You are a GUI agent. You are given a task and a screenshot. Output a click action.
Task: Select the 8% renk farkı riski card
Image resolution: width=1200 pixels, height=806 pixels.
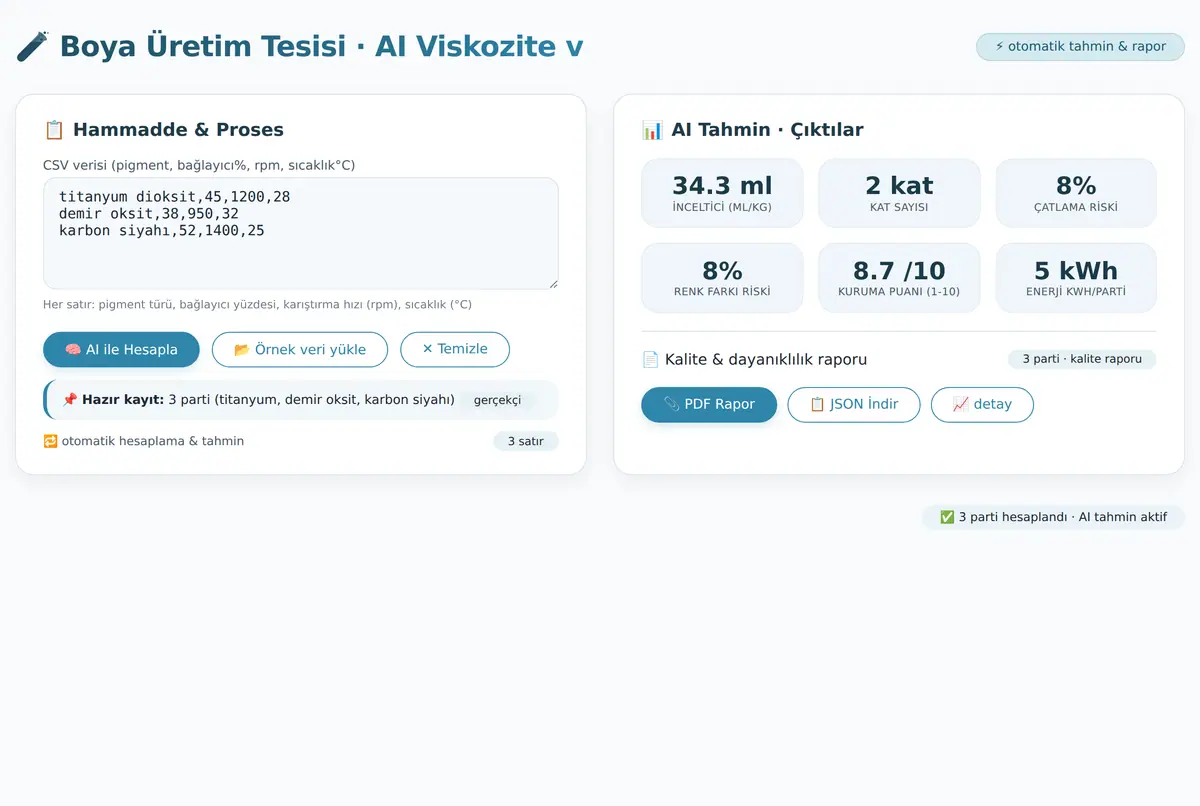pyautogui.click(x=722, y=278)
